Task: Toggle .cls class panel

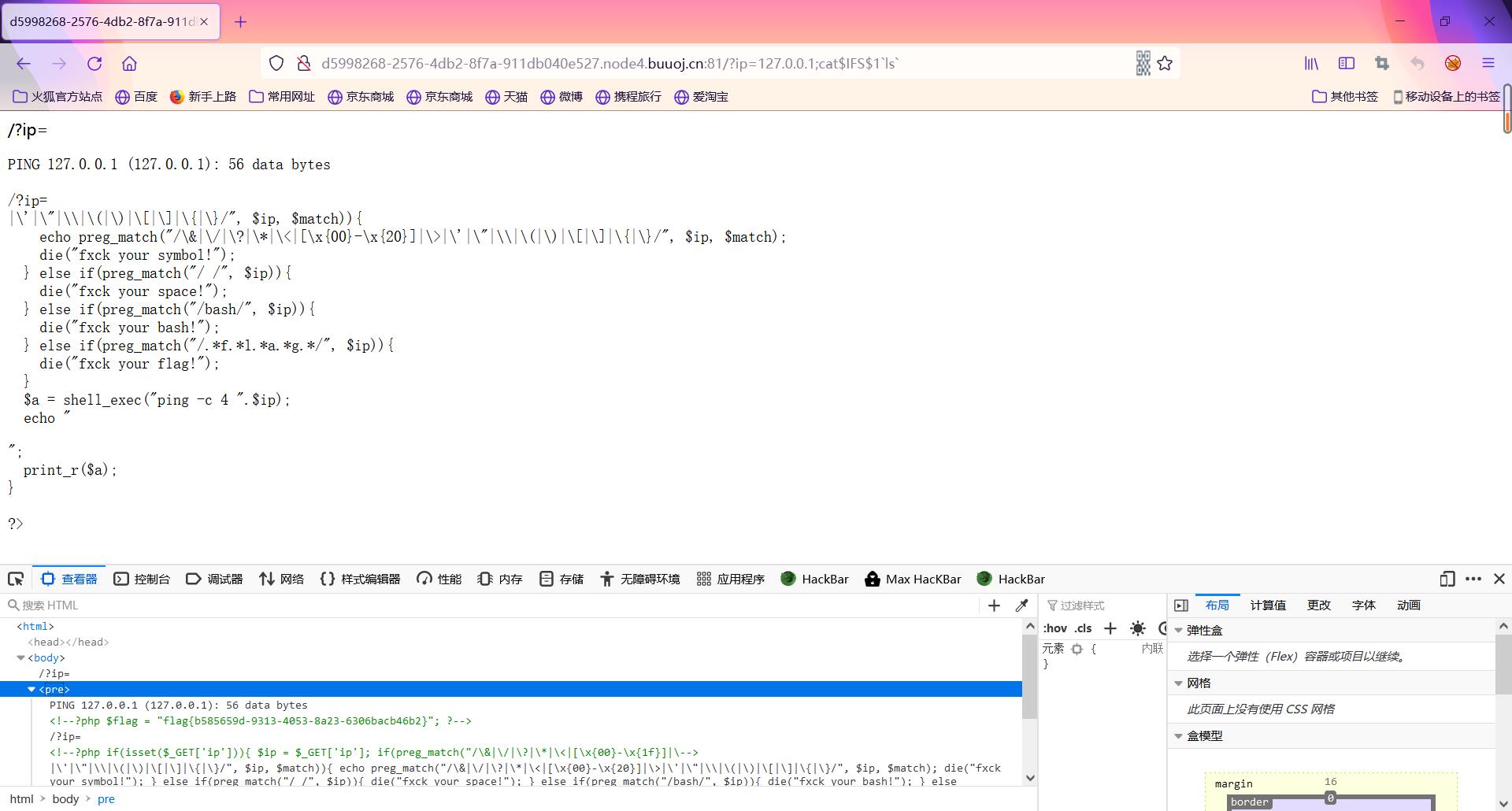Action: [x=1083, y=628]
